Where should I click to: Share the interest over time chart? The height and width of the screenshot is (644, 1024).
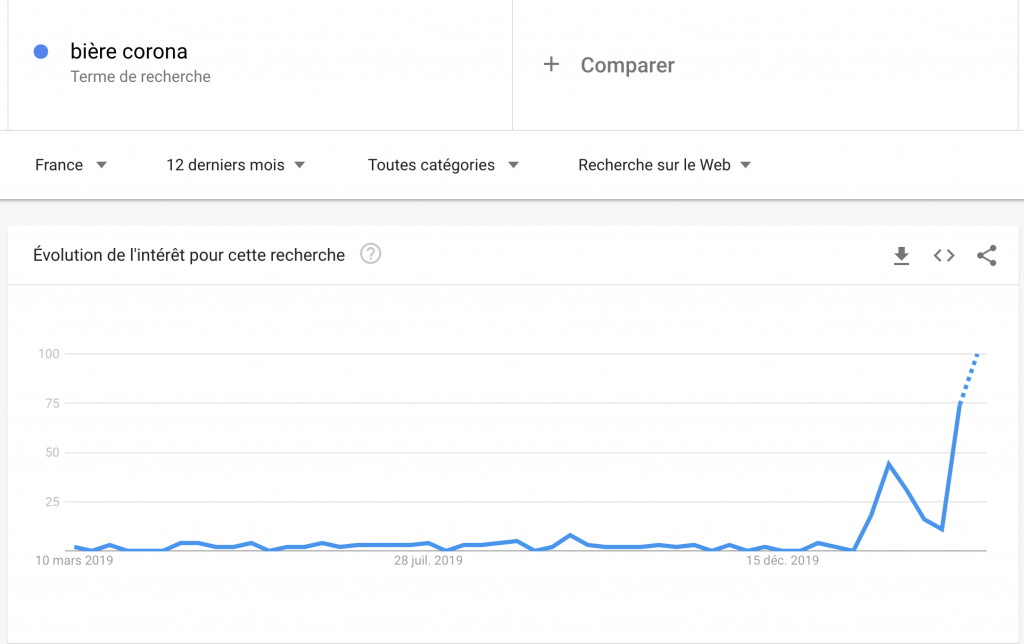click(x=986, y=255)
